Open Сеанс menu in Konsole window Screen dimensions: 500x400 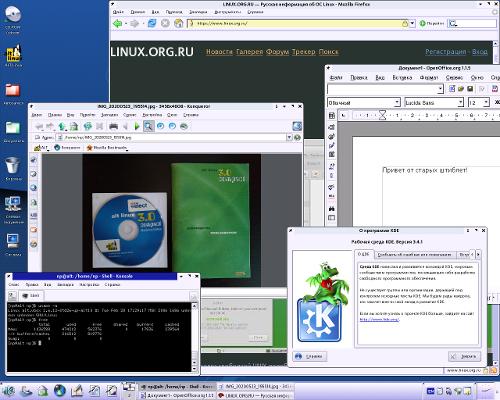tap(14, 285)
